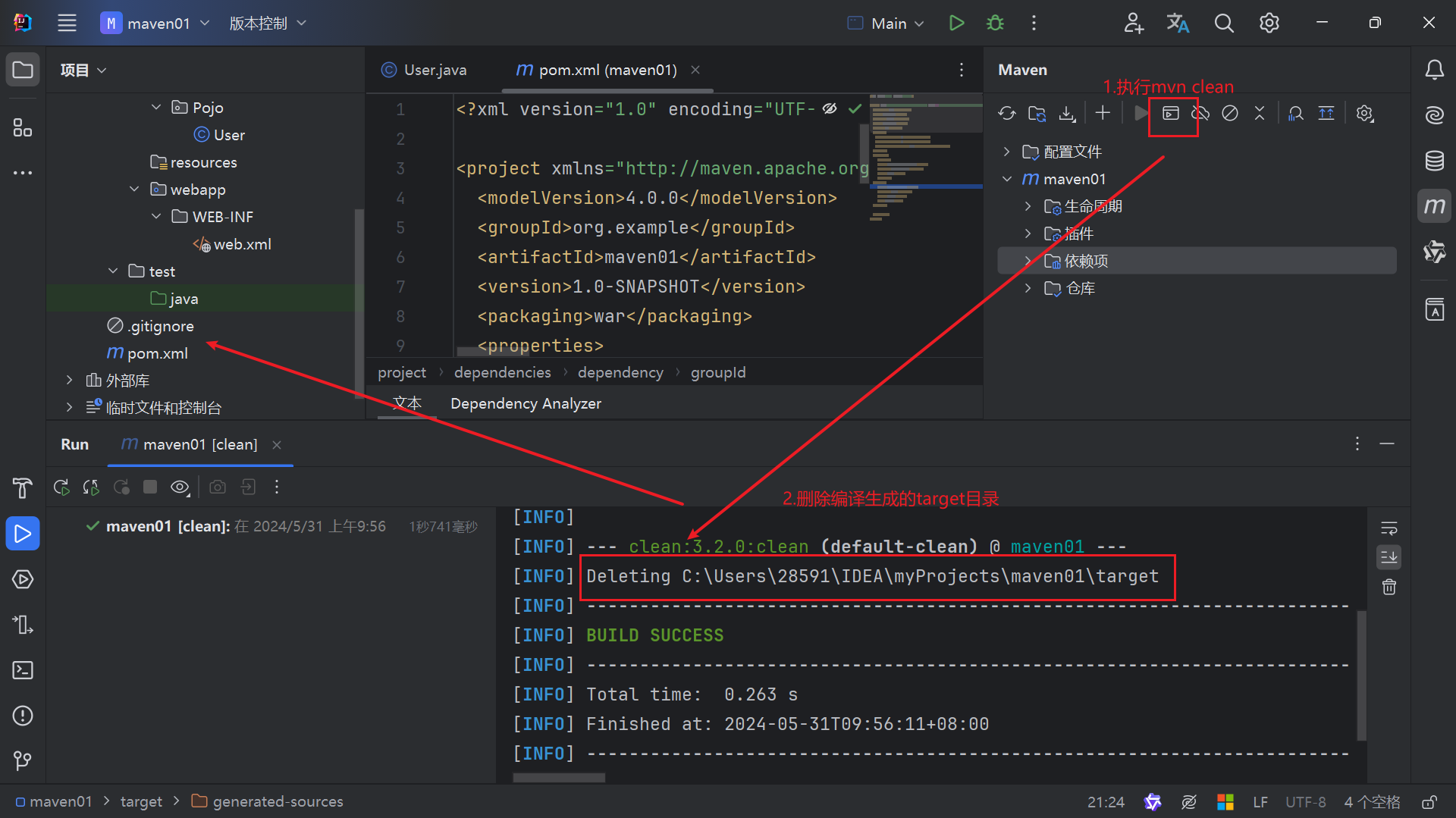Open Search Everywhere magnifier

(1223, 23)
